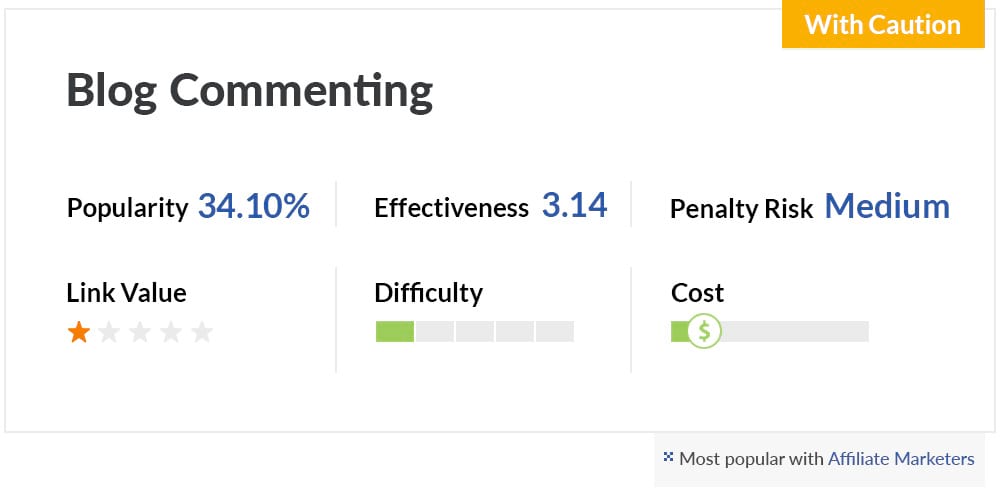Click the small blue icon beside Most popular
This screenshot has height=500, width=1000.
pyautogui.click(x=668, y=457)
